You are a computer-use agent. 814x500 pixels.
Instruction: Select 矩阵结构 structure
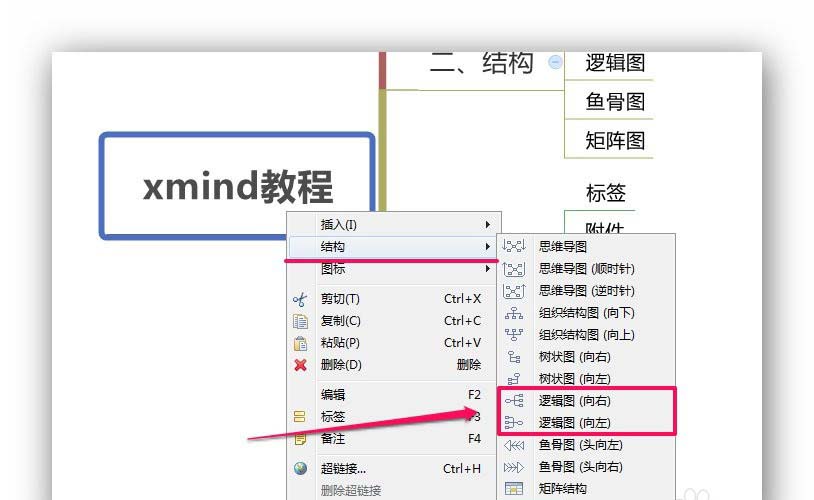point(563,489)
